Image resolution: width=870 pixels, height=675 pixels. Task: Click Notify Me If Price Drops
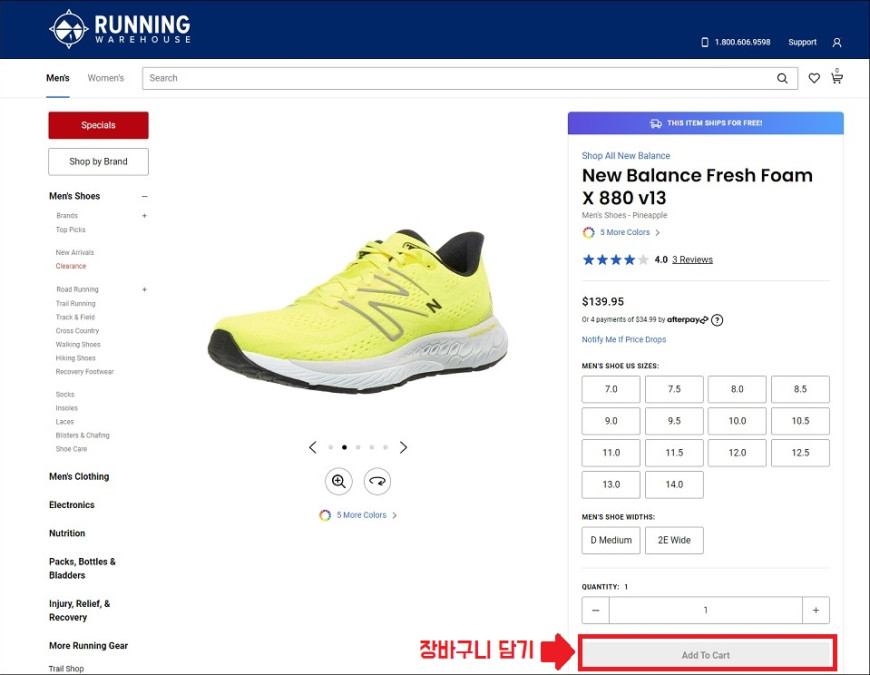point(624,339)
